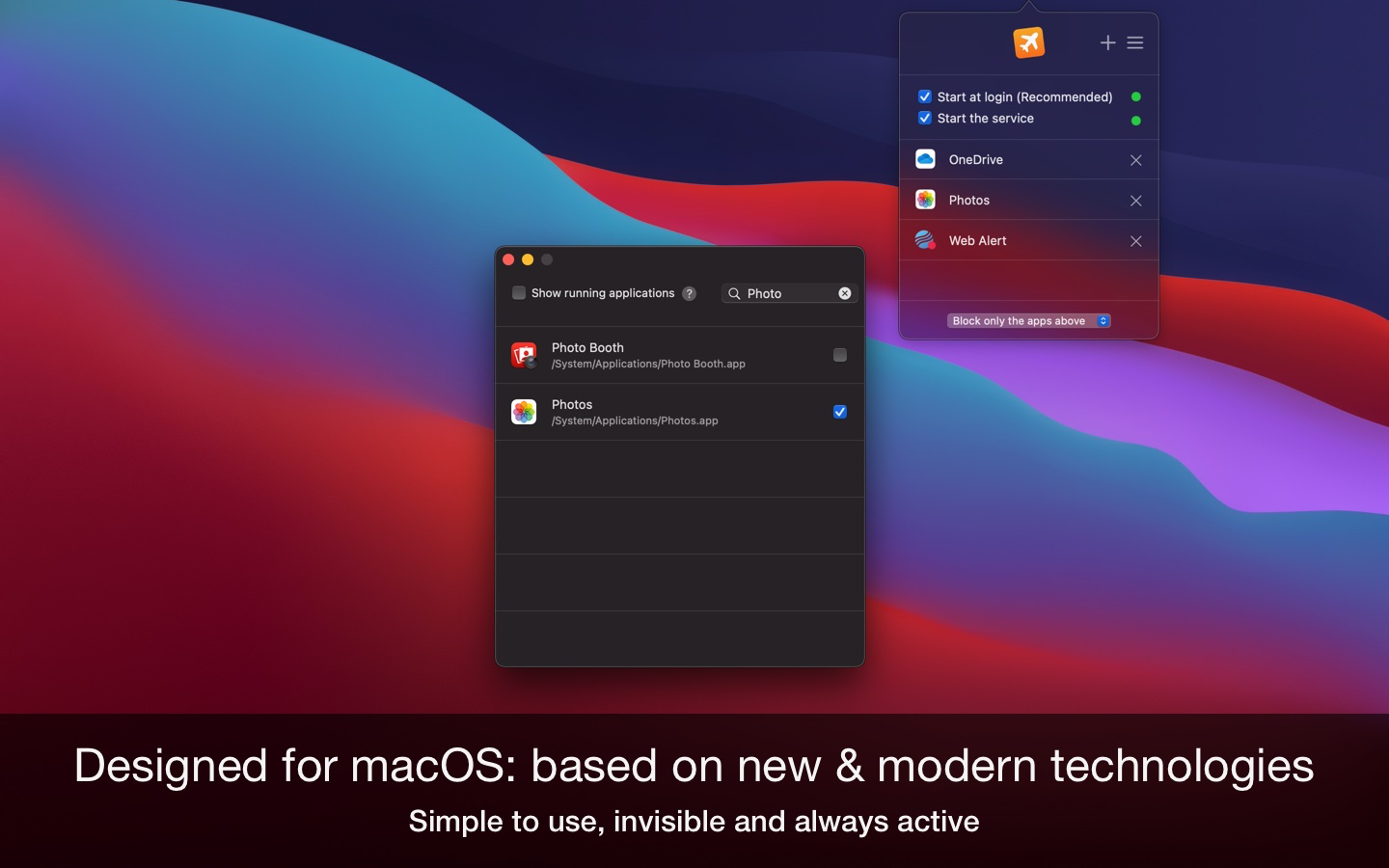Viewport: 1389px width, 868px height.
Task: Click the Photos icon in popover list
Action: click(x=925, y=200)
